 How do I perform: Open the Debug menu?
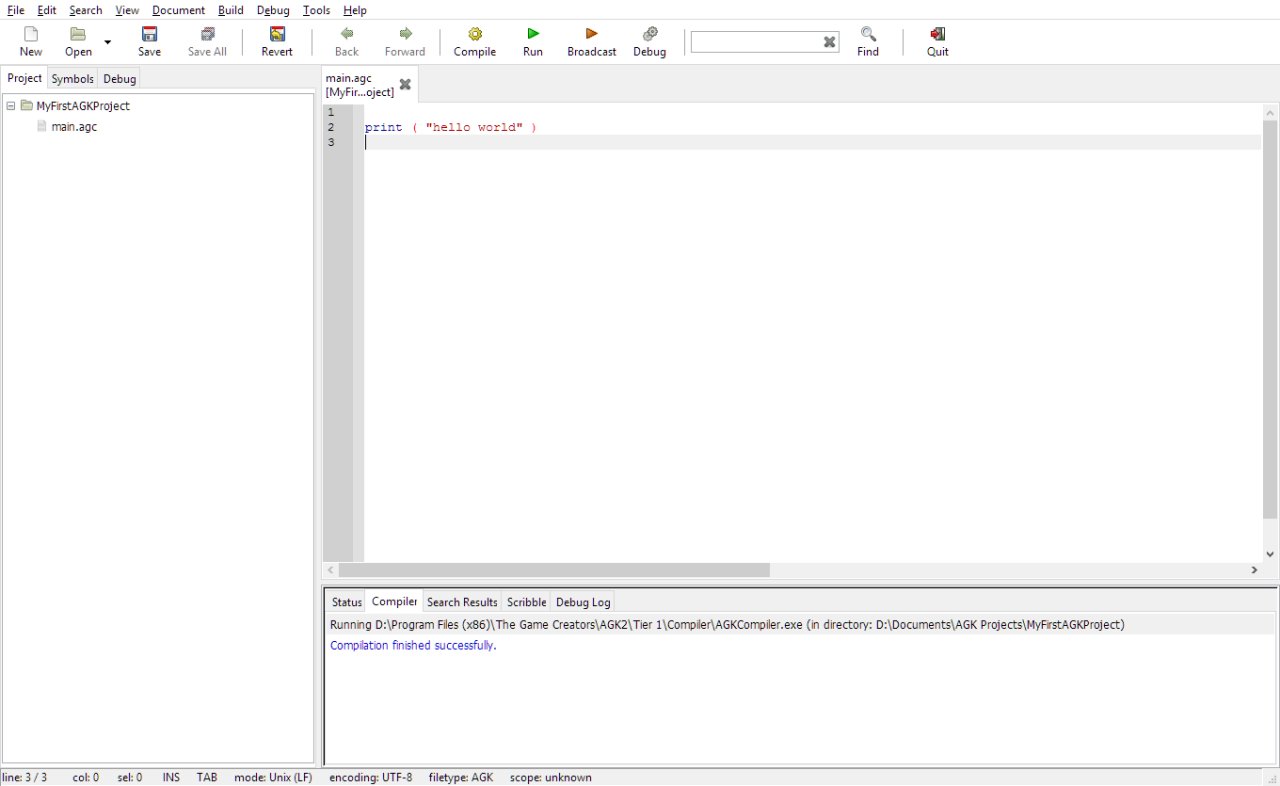pos(273,10)
